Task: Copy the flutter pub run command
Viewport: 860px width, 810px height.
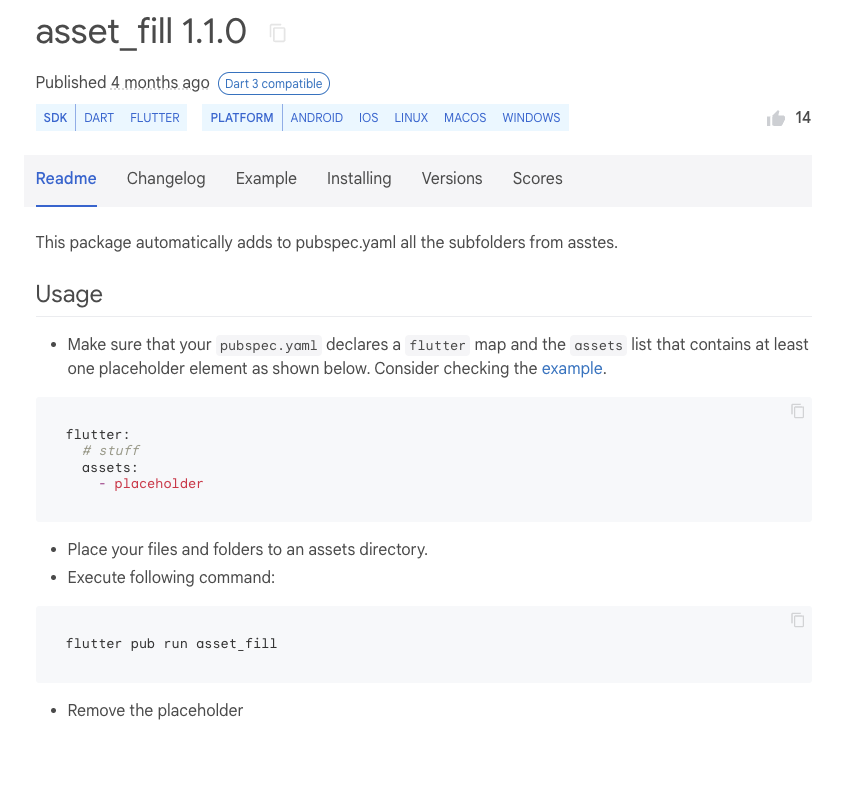Action: [x=797, y=620]
